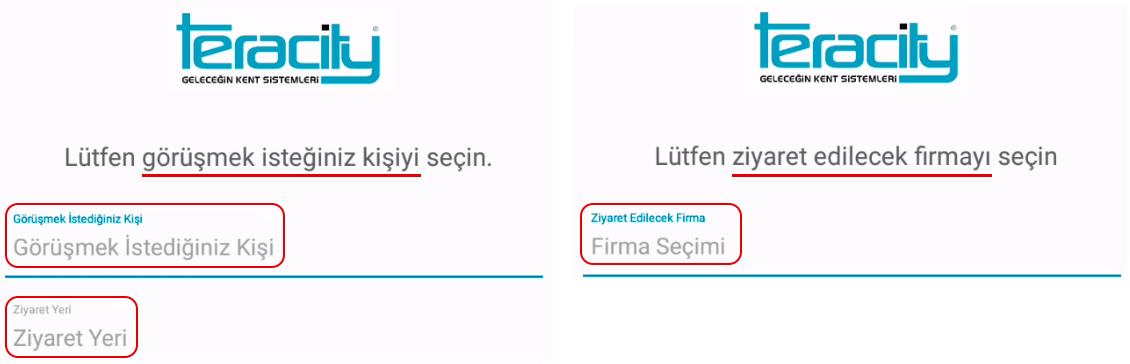Click the underlined phrase 'görüşmek isteğiniz kişiyi'

281,159
